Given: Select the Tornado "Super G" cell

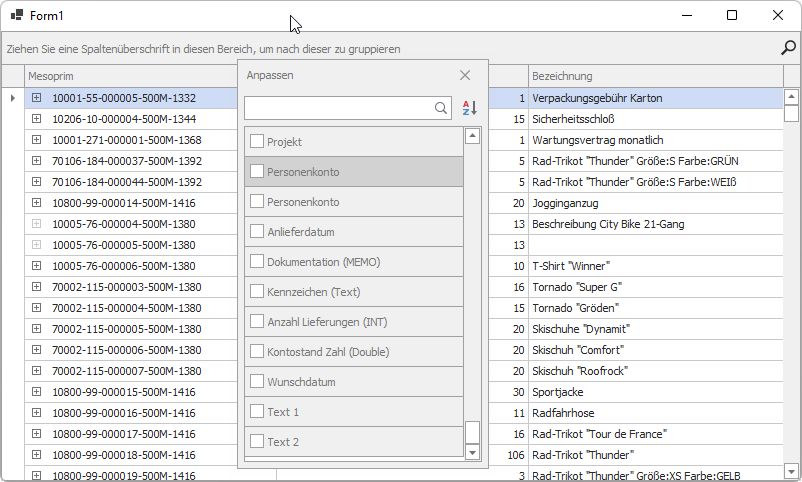Looking at the screenshot, I should coord(656,287).
